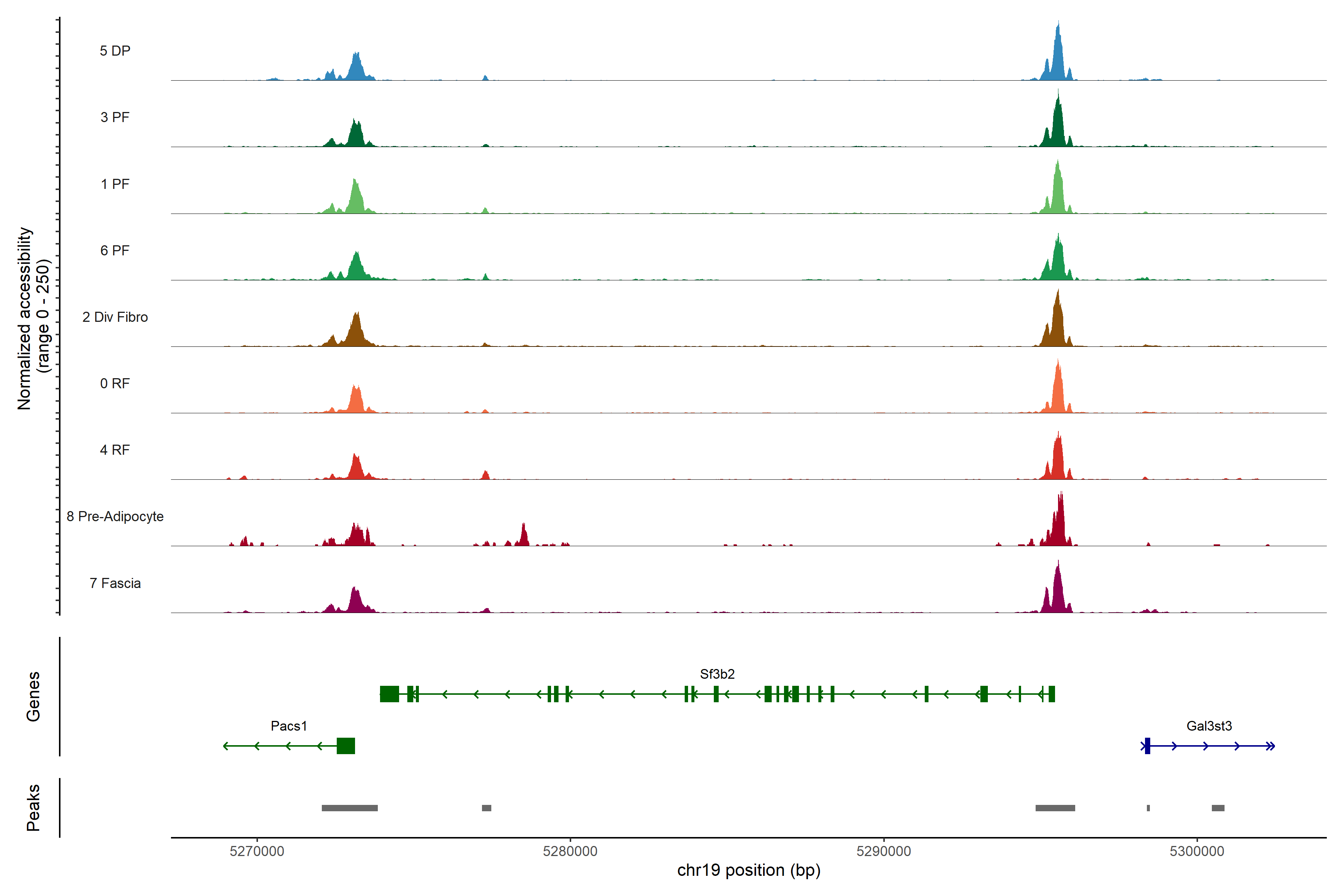The image size is (1344, 896).
Task: Click the 2 Div Fibro track label
Action: pos(115,317)
